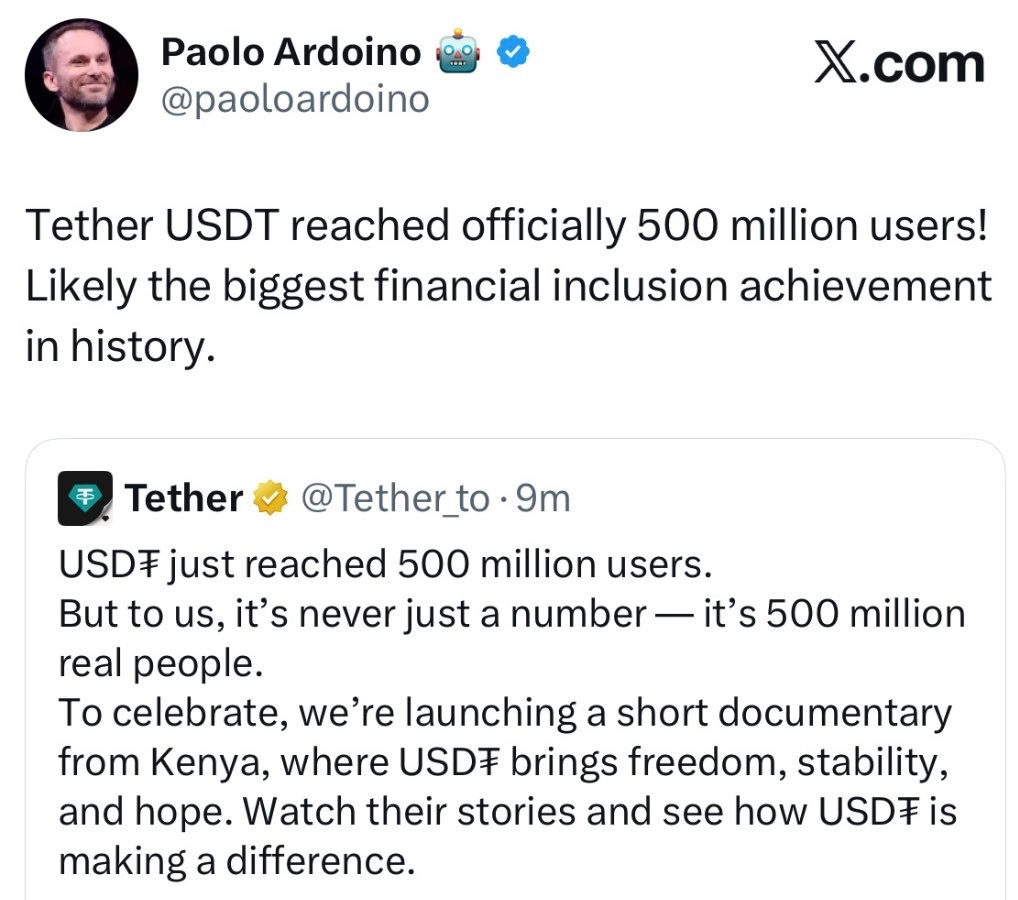1018x900 pixels.
Task: Click the blue verified checkmark badge
Action: click(513, 52)
